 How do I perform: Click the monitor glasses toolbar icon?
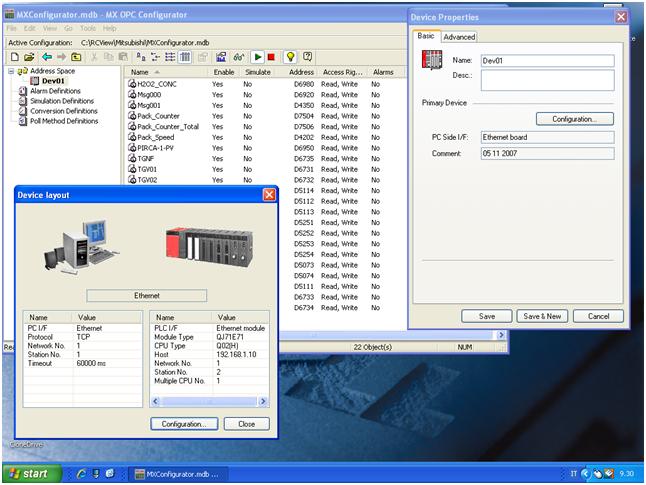click(x=239, y=57)
